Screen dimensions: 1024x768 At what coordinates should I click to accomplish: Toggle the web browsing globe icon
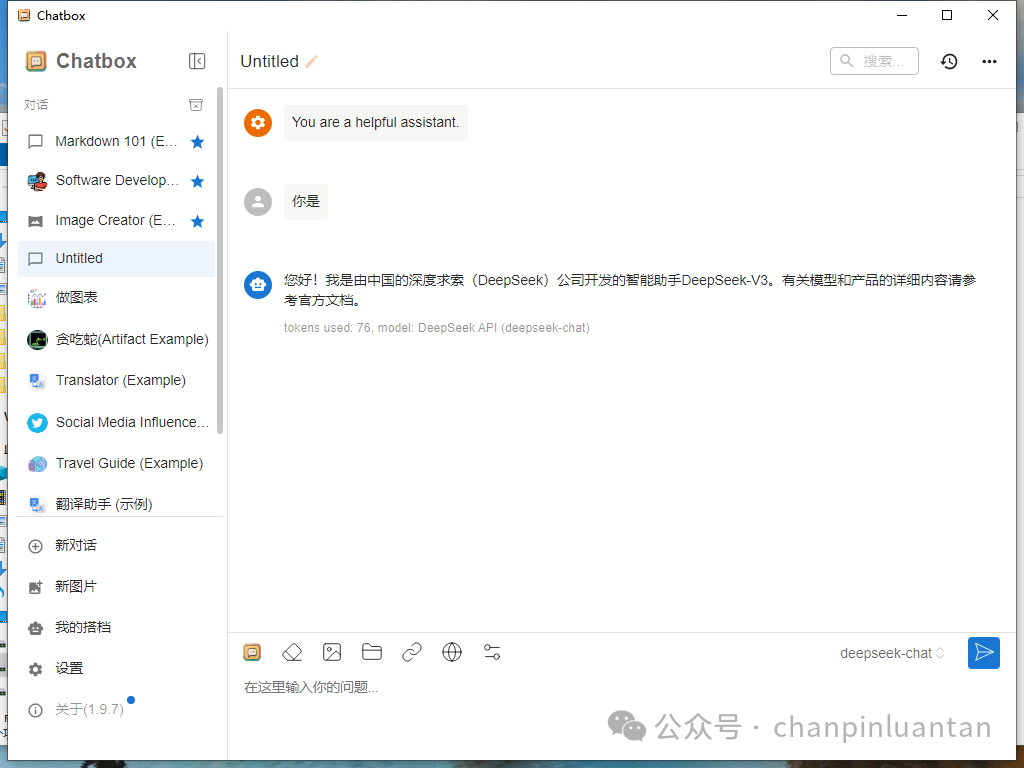tap(452, 652)
